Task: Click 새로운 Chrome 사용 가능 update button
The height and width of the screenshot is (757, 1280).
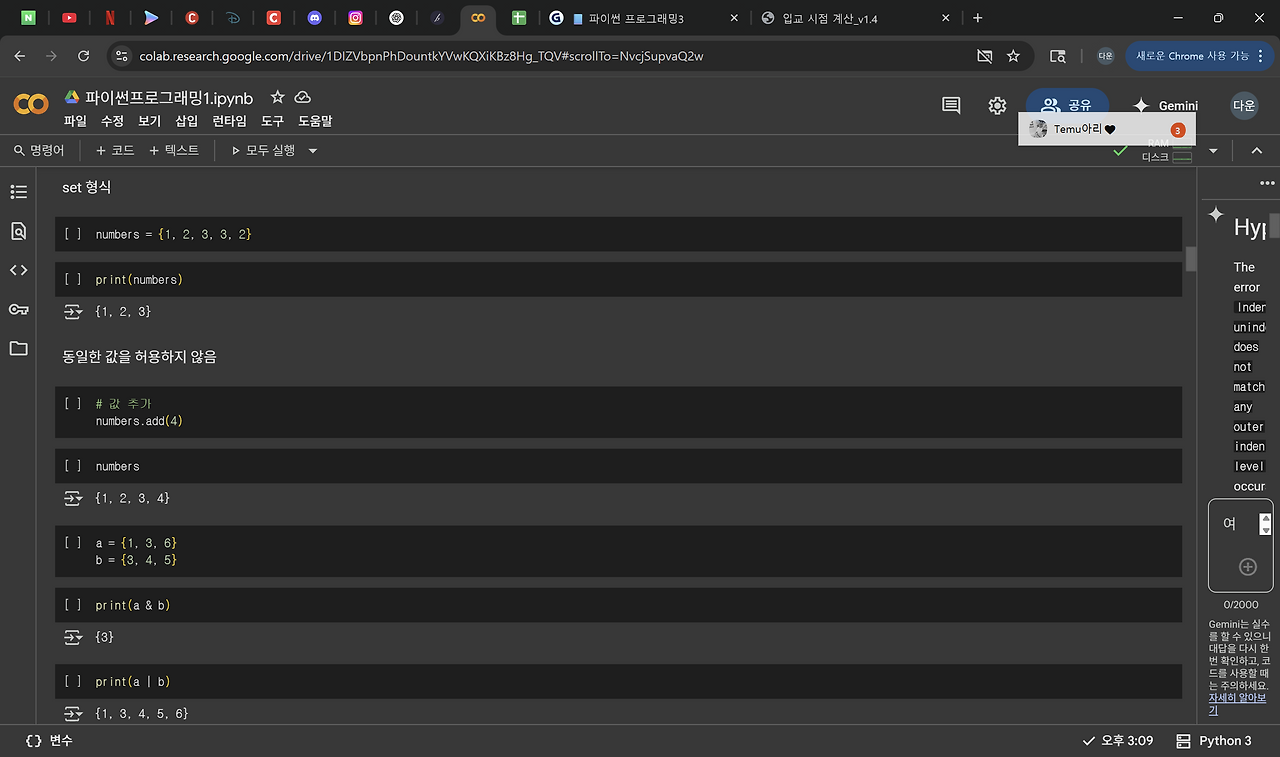Action: 1197,56
